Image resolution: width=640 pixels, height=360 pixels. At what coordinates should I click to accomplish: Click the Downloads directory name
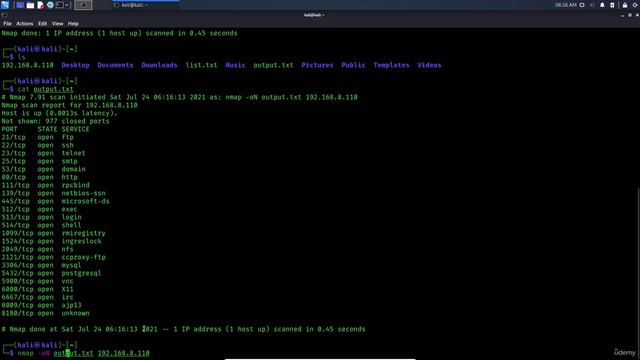(x=159, y=65)
